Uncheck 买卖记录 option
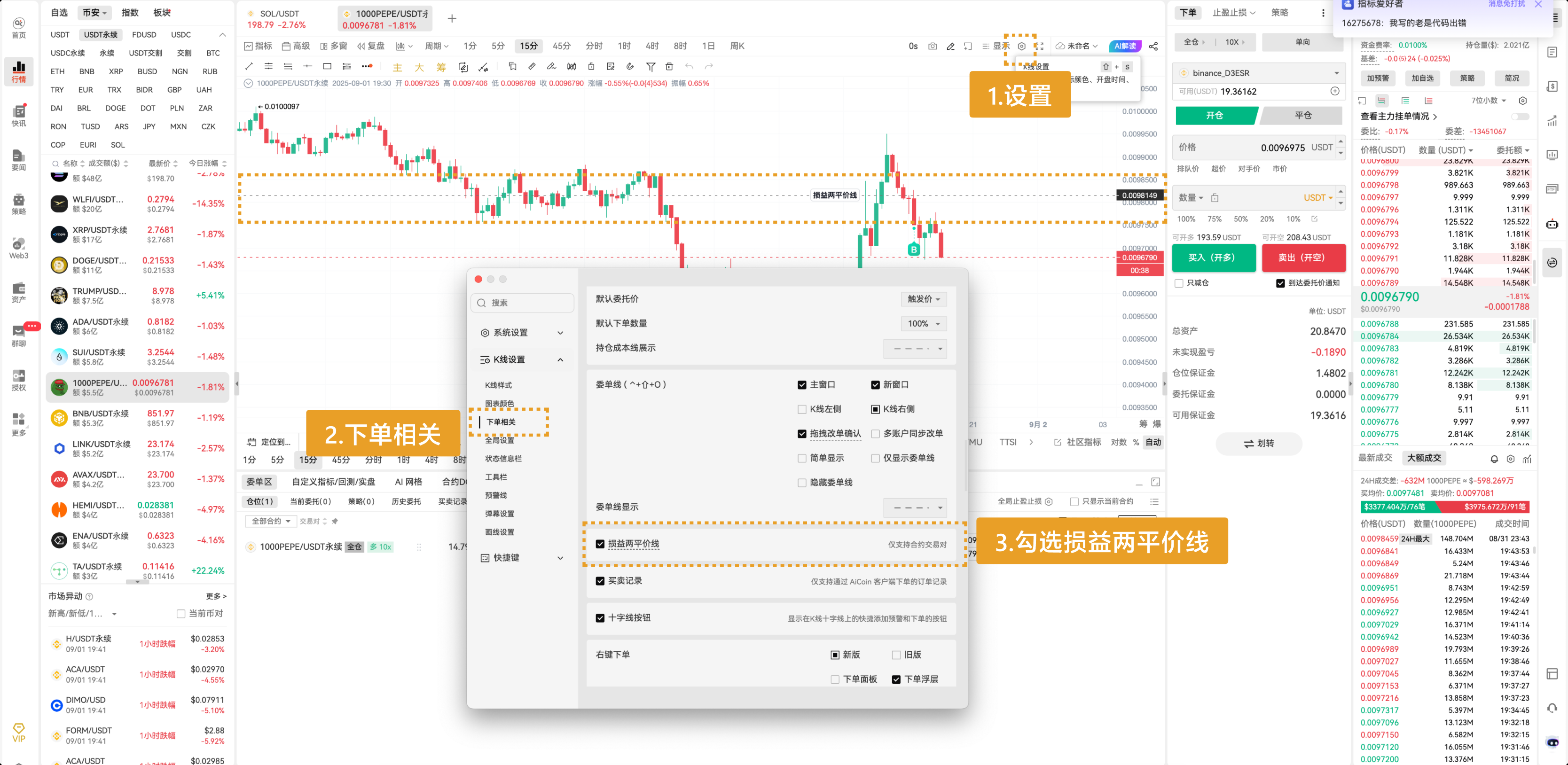The width and height of the screenshot is (1568, 765). (x=600, y=581)
